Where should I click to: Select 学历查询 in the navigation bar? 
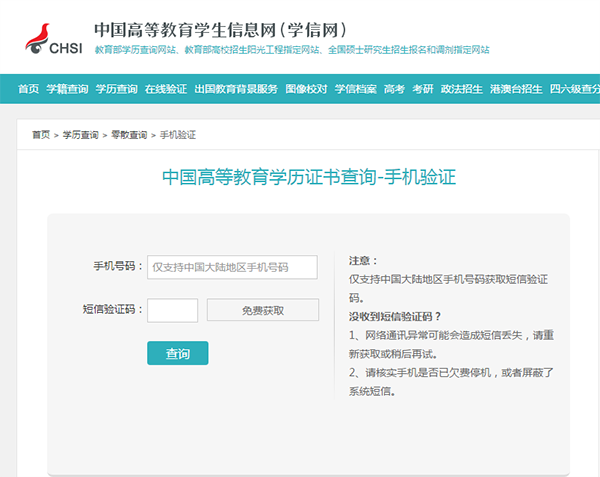pyautogui.click(x=117, y=89)
